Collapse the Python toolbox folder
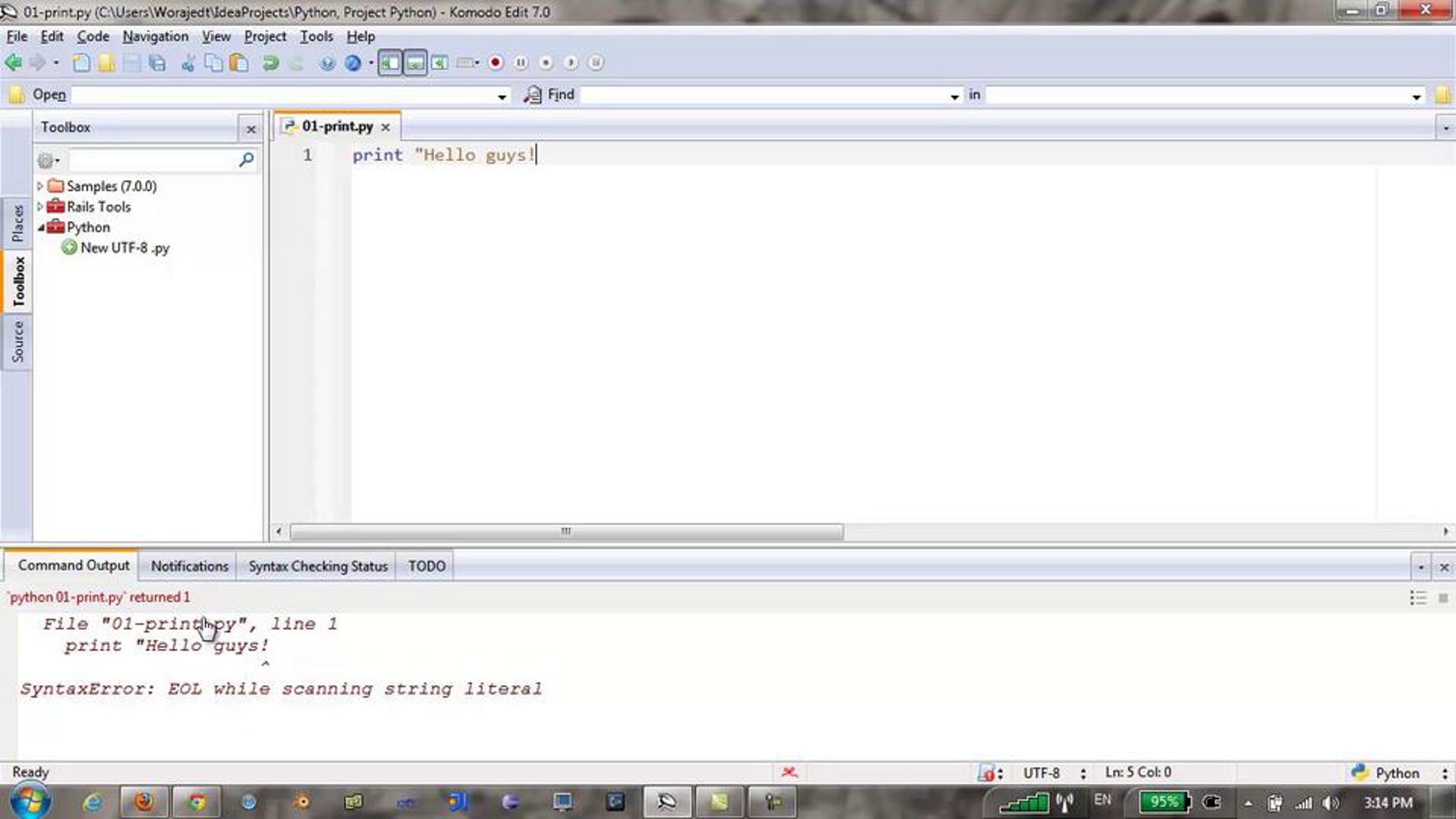 point(41,227)
